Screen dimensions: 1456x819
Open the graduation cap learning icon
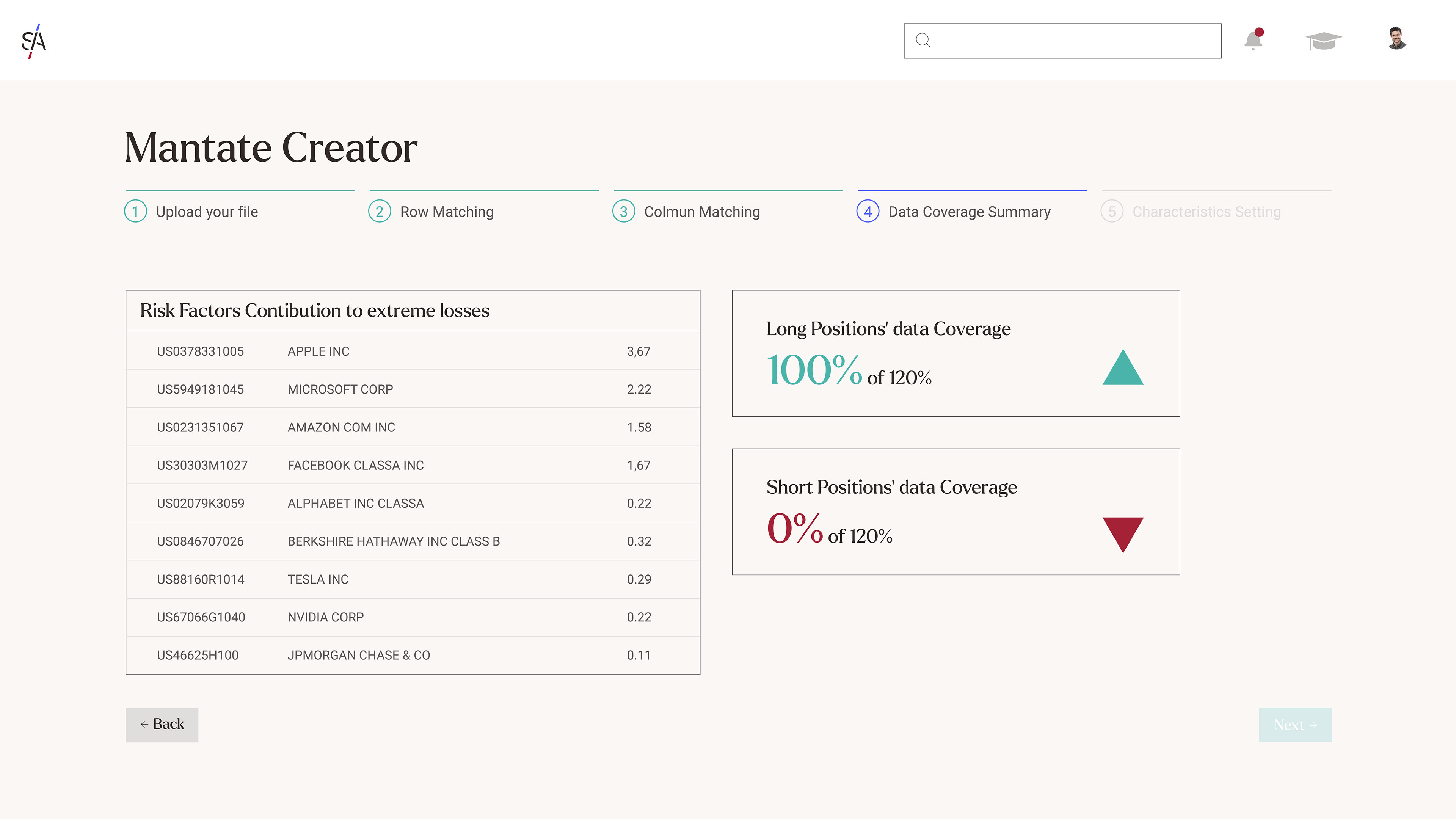[1323, 41]
